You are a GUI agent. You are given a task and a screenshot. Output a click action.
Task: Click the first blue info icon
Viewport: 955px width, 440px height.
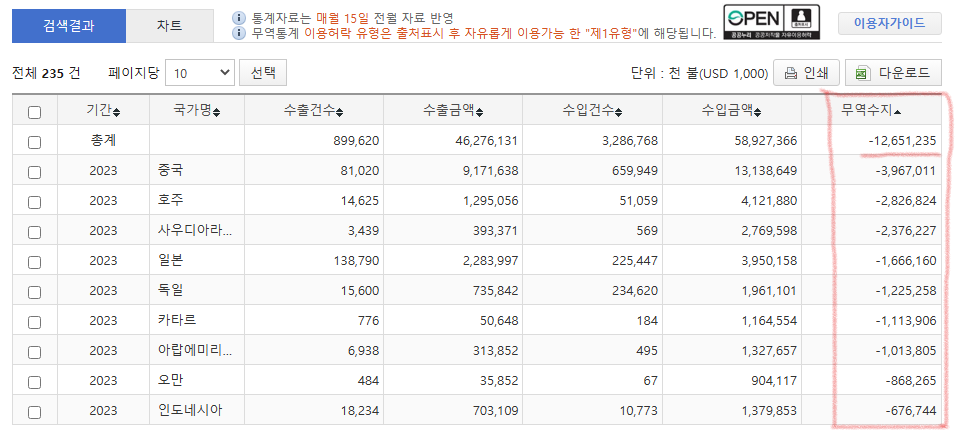tap(238, 18)
